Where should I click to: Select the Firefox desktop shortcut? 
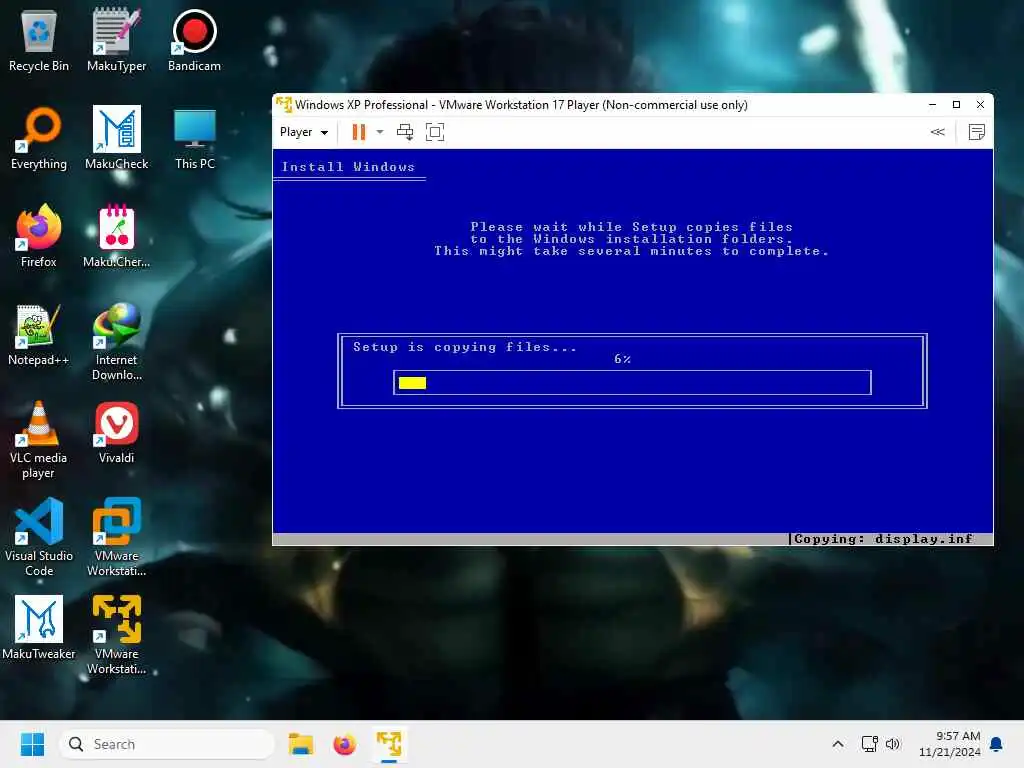(x=39, y=236)
